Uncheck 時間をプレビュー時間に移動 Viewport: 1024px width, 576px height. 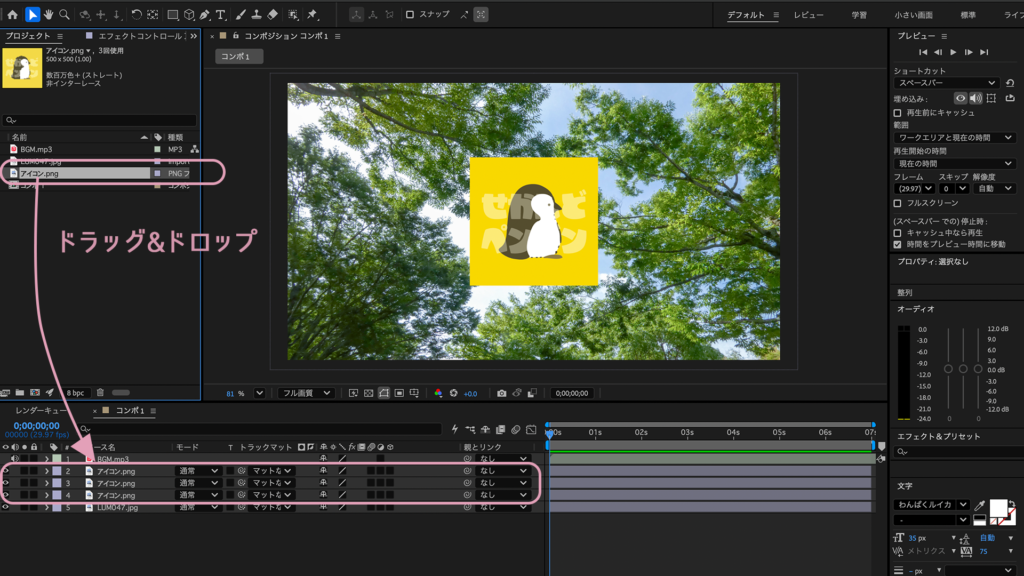click(x=898, y=244)
